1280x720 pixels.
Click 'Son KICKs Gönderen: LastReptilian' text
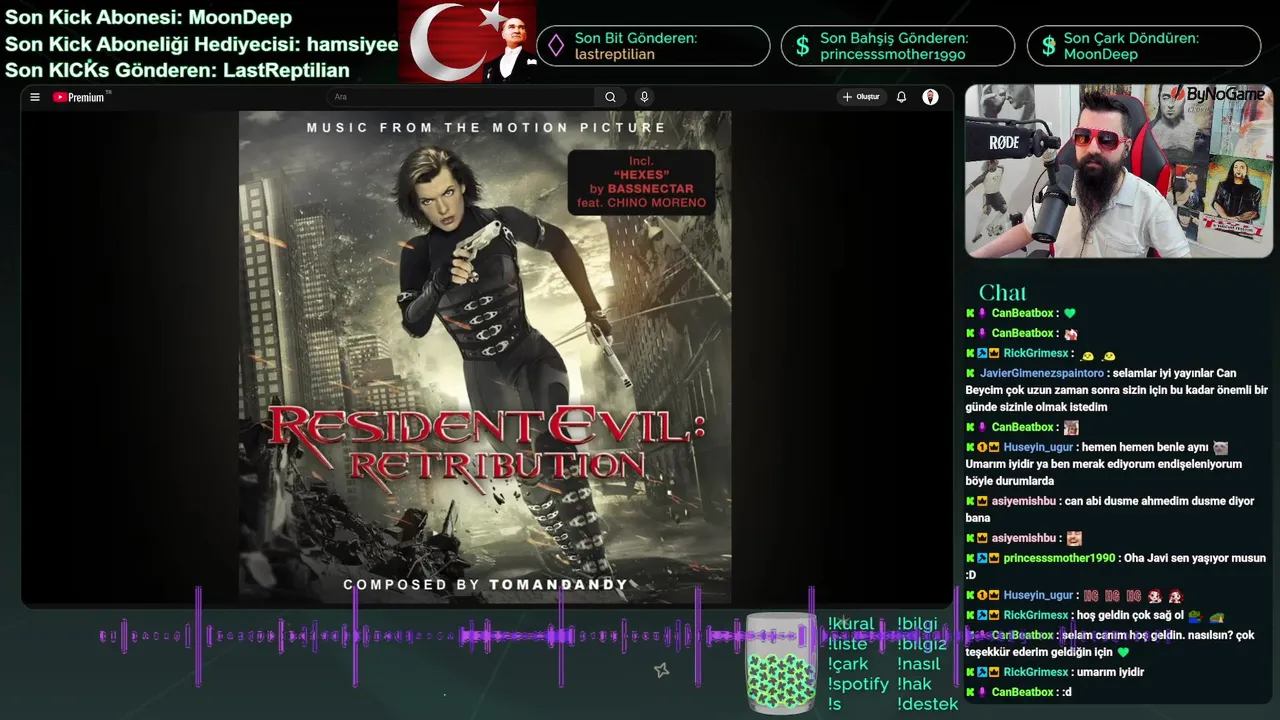[177, 70]
